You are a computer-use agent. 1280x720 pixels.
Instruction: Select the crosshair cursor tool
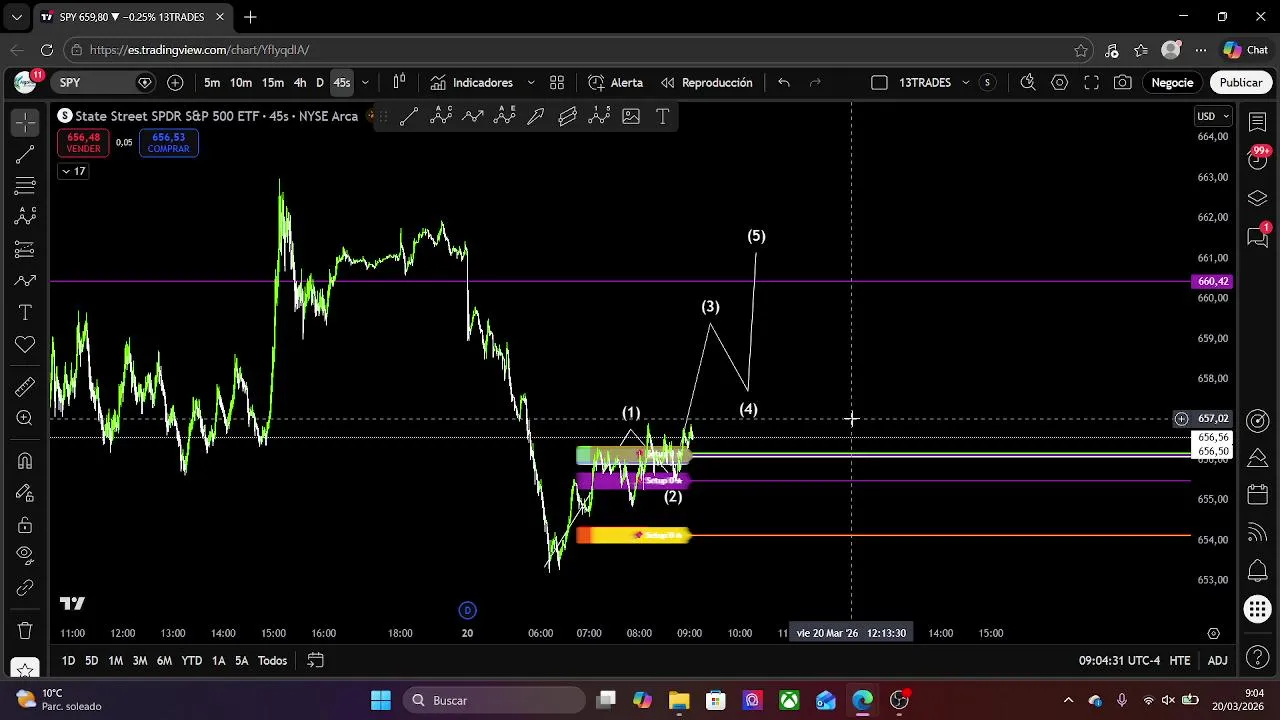pyautogui.click(x=25, y=122)
